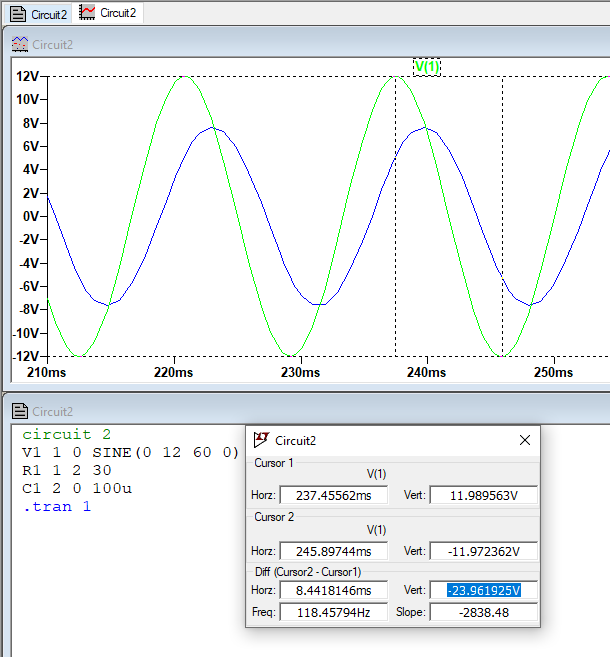610x657 pixels.
Task: Switch to the second Circuit2 waveform tab
Action: click(x=119, y=13)
